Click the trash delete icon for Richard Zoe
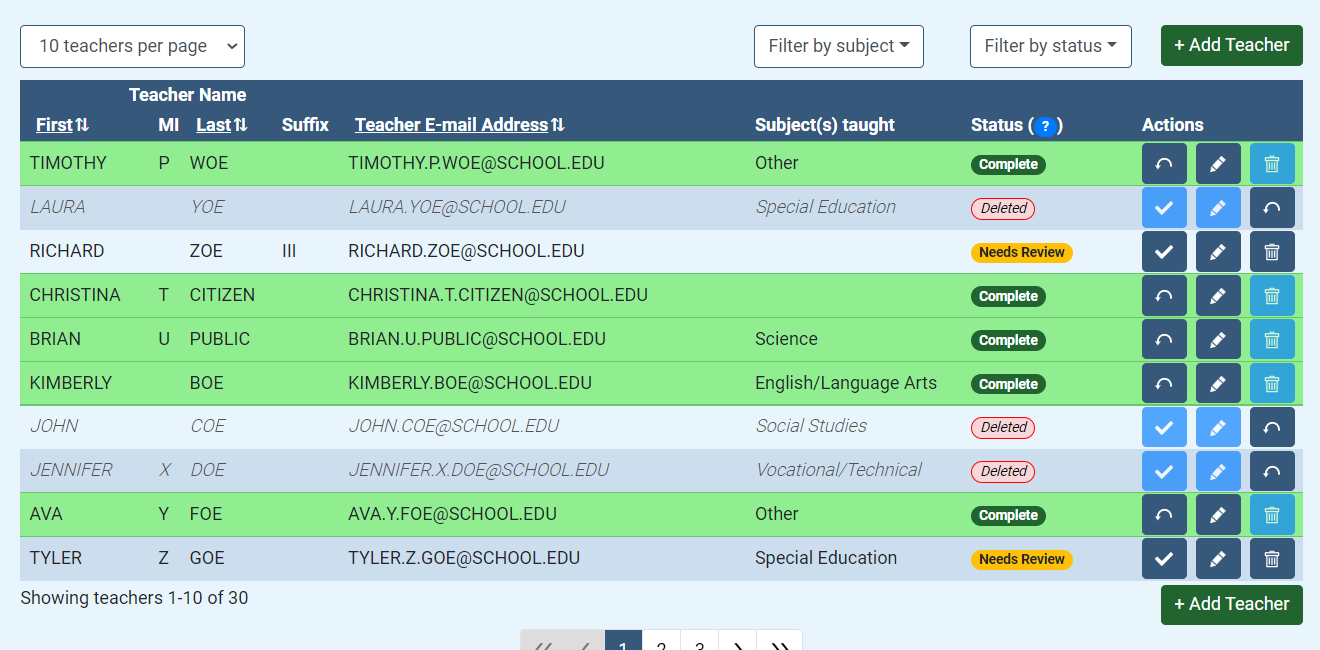1320x650 pixels. click(1272, 252)
